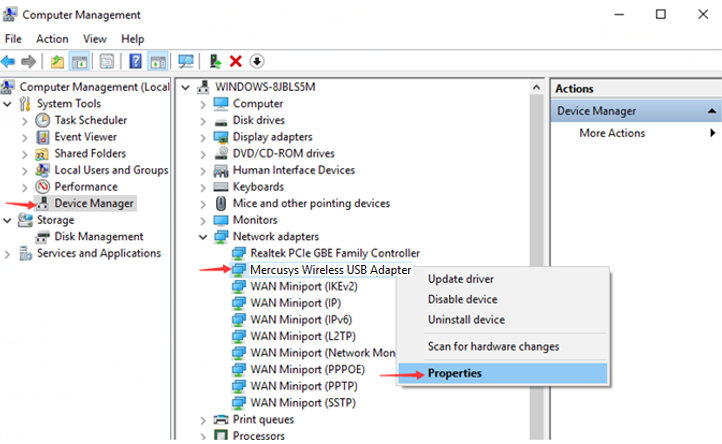Image resolution: width=722 pixels, height=444 pixels.
Task: Open Device Manager in the left tree
Action: pyautogui.click(x=93, y=203)
